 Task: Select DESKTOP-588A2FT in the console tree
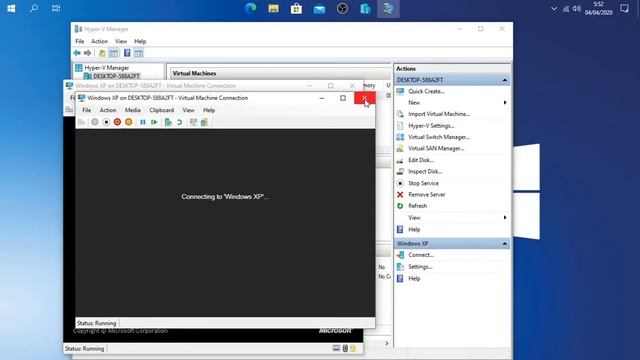tap(116, 76)
